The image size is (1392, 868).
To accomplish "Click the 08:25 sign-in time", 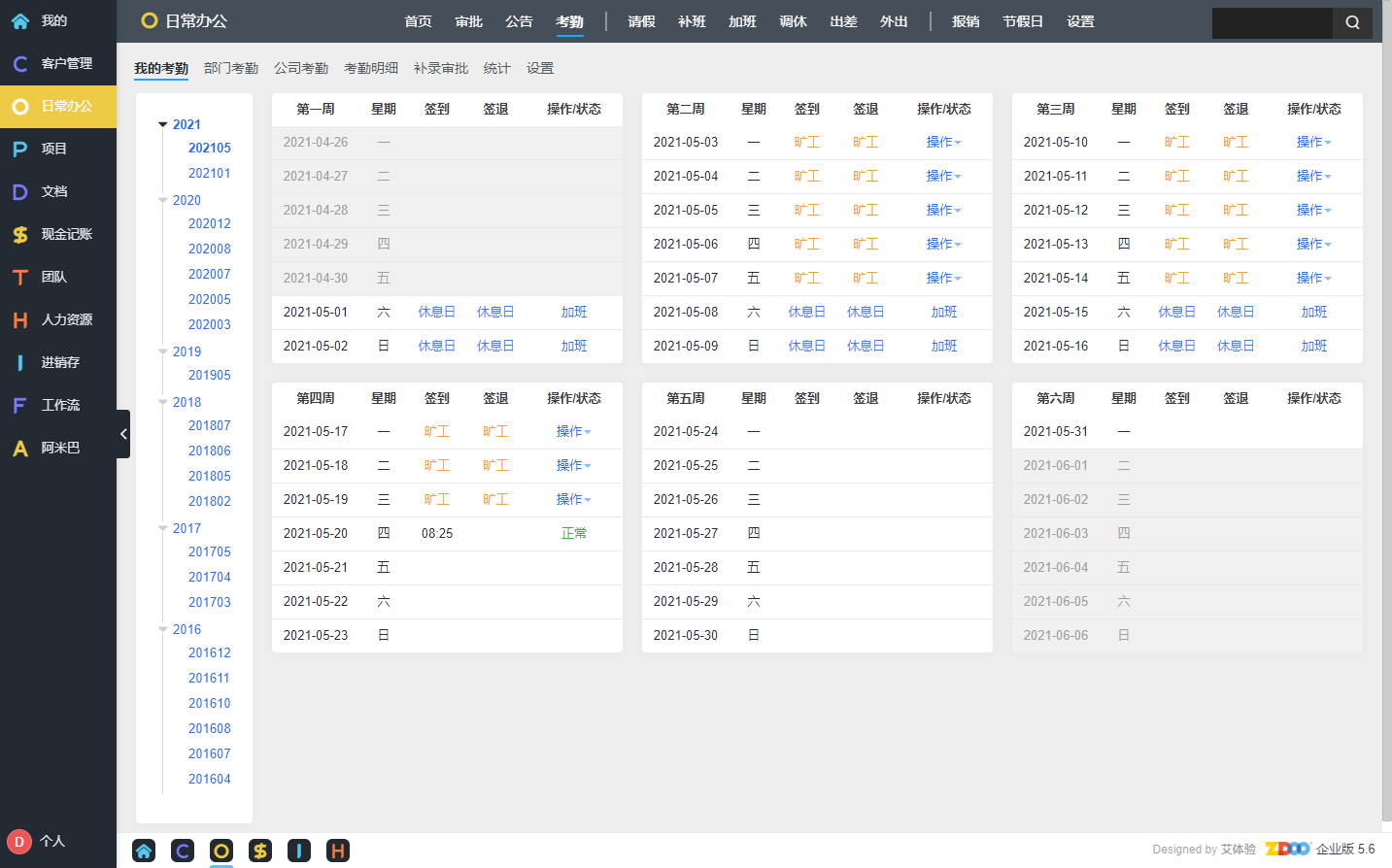I will (437, 533).
